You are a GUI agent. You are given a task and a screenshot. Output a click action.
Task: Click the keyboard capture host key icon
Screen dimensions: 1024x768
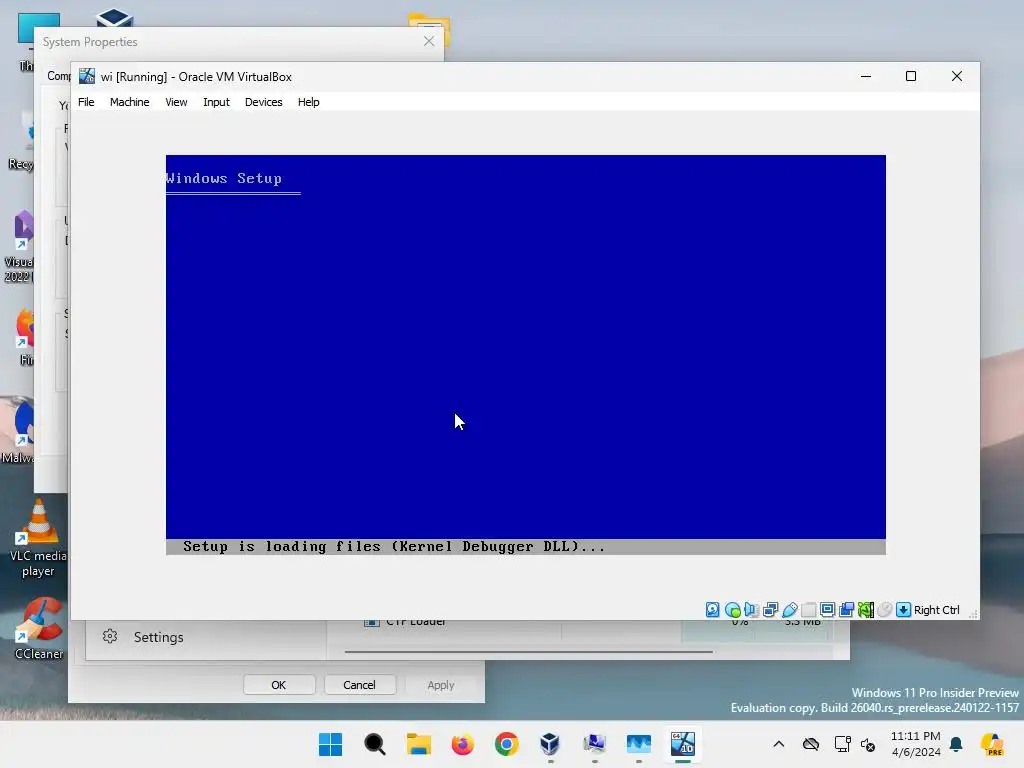tap(903, 610)
